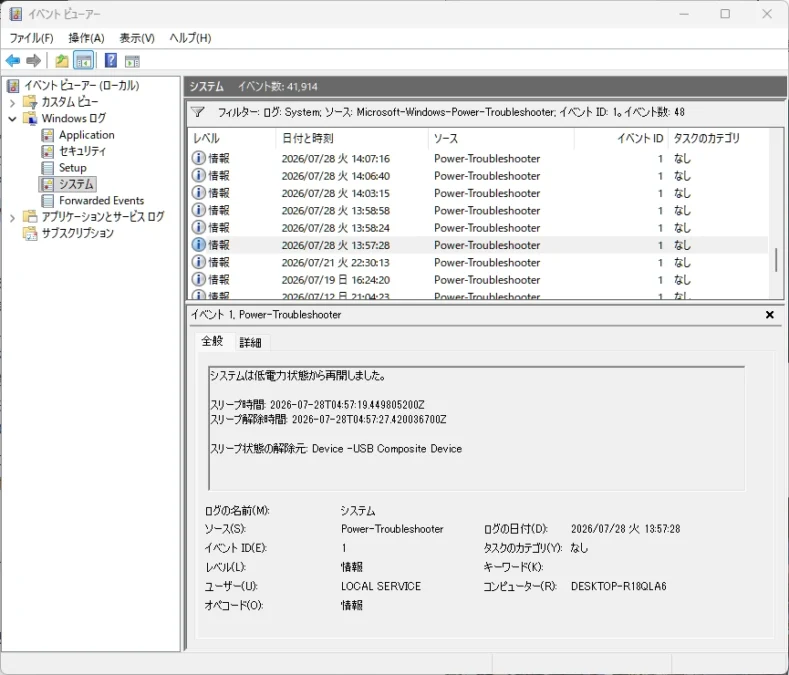
Task: Click Power-Troubleshooter in the 14:03:15 row
Action: click(487, 193)
